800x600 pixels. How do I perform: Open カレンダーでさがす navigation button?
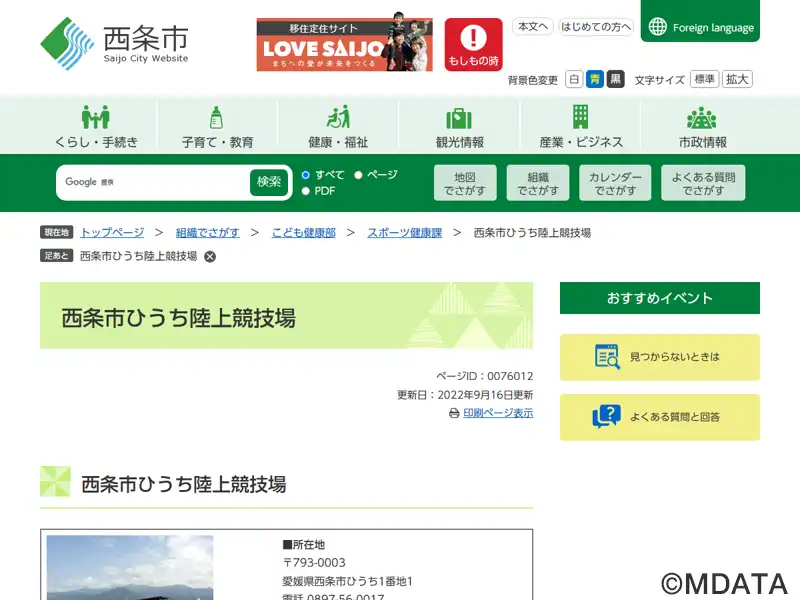(614, 183)
